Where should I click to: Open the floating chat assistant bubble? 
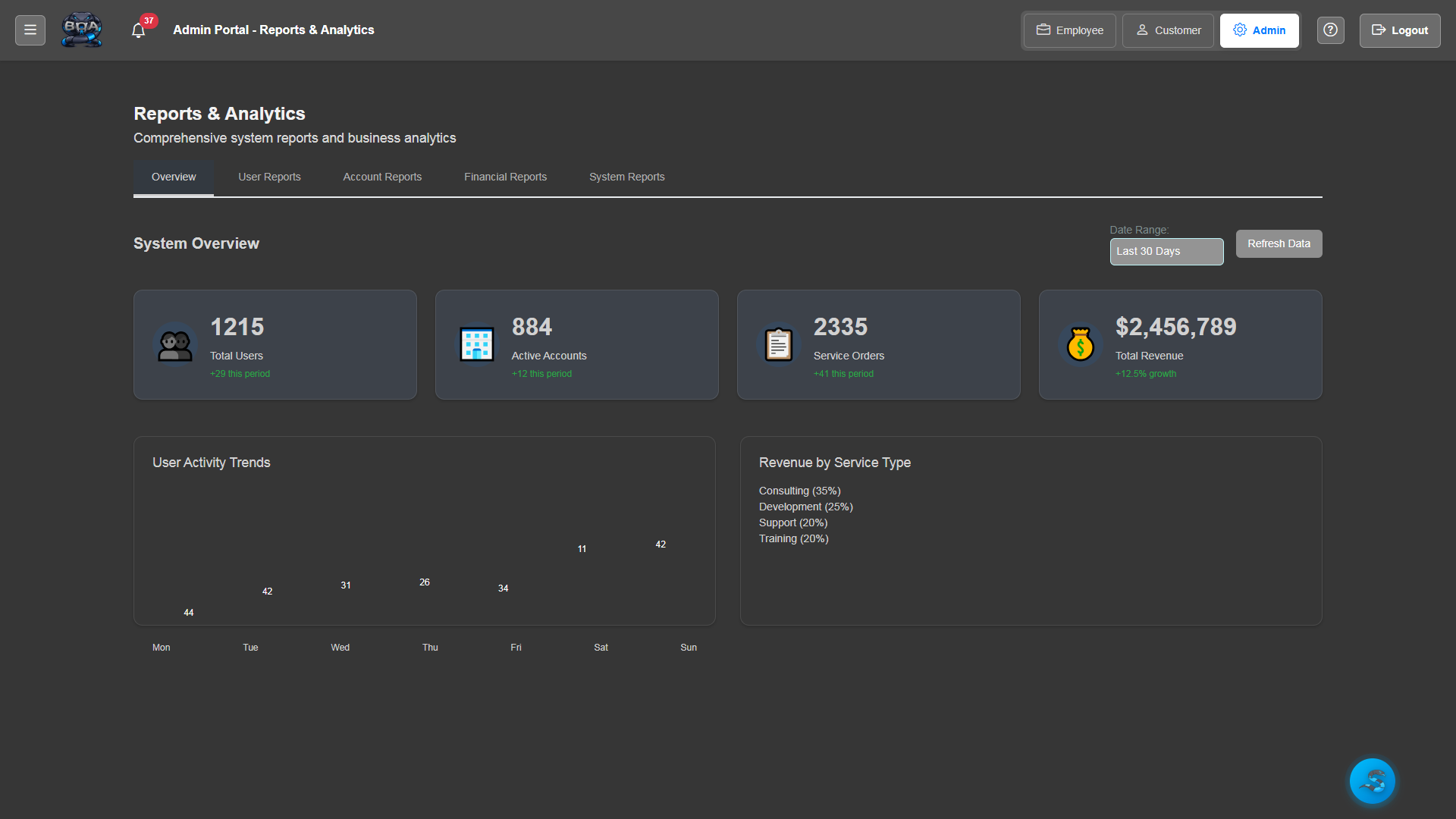1372,780
